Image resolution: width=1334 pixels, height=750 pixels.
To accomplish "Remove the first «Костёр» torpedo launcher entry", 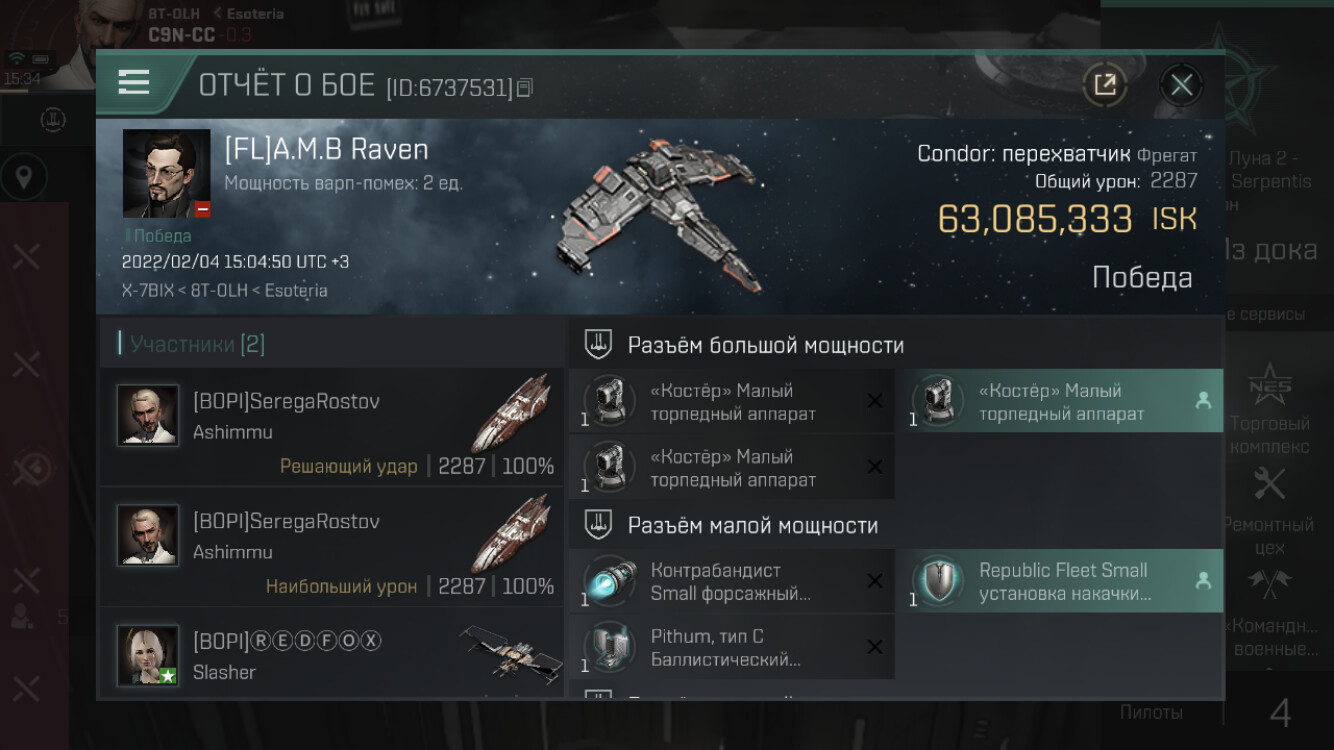I will coord(874,401).
